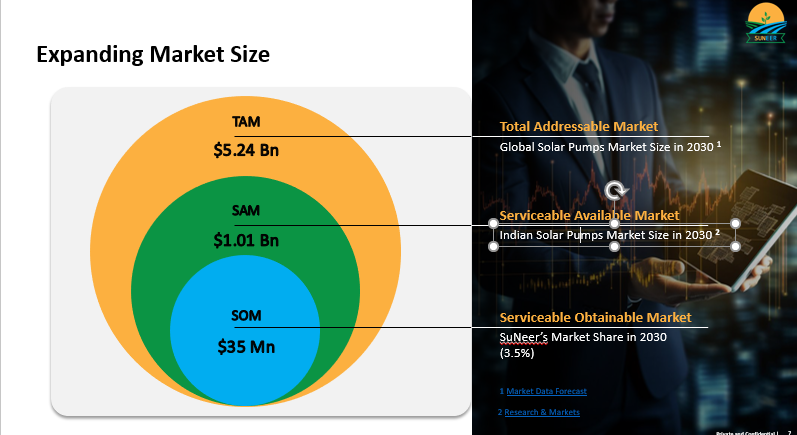Select the Expanding Market Size title
Viewport: 797px width, 435px height.
click(152, 54)
